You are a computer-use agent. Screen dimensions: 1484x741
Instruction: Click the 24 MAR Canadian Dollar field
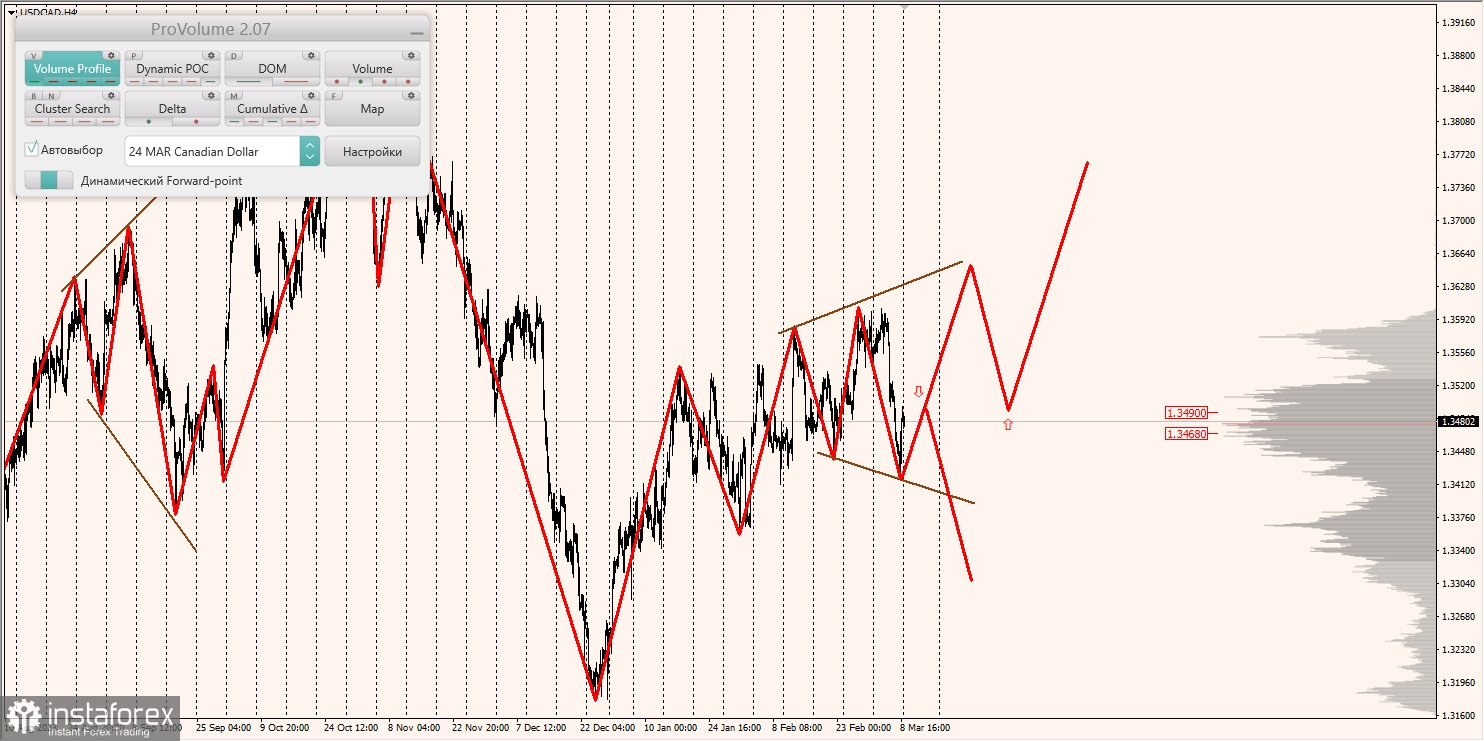point(212,151)
